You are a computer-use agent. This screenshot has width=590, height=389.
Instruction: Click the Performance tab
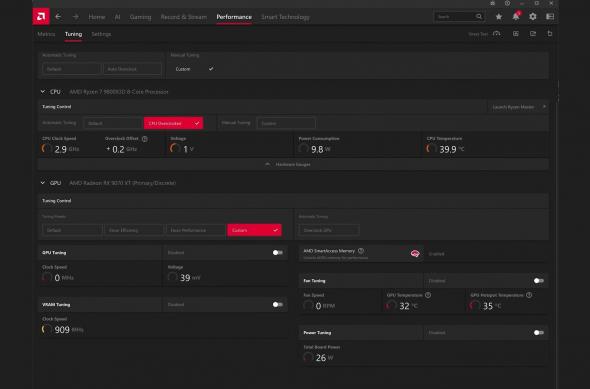234,17
